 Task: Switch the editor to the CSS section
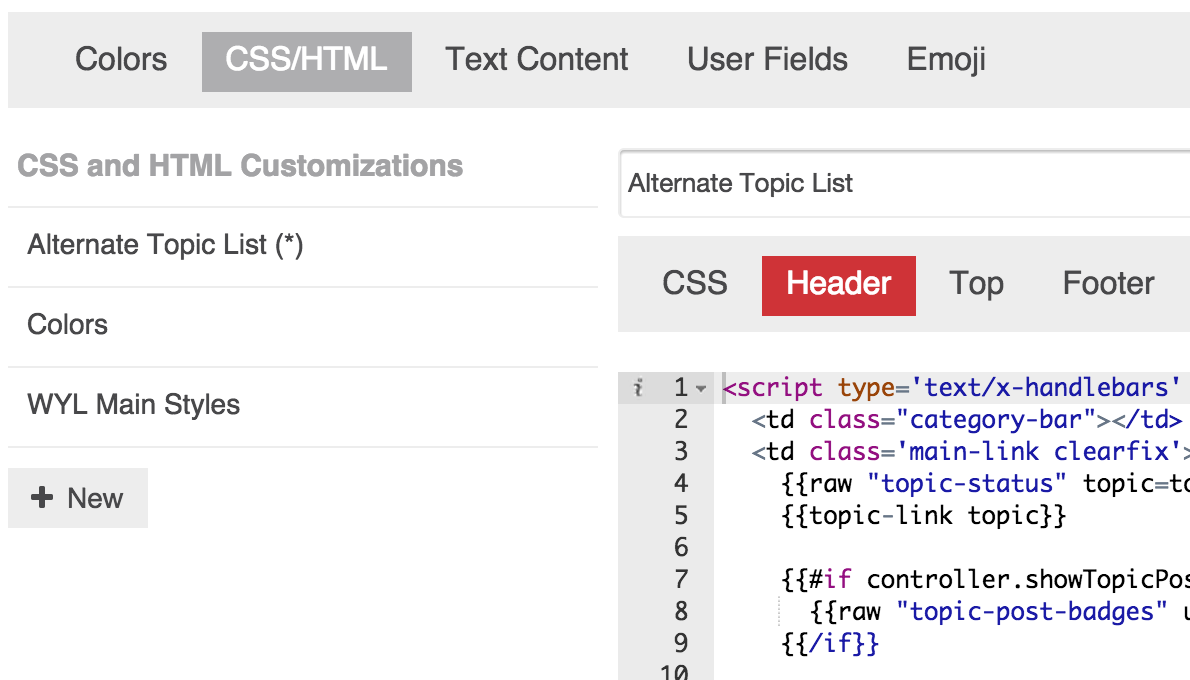click(x=695, y=284)
